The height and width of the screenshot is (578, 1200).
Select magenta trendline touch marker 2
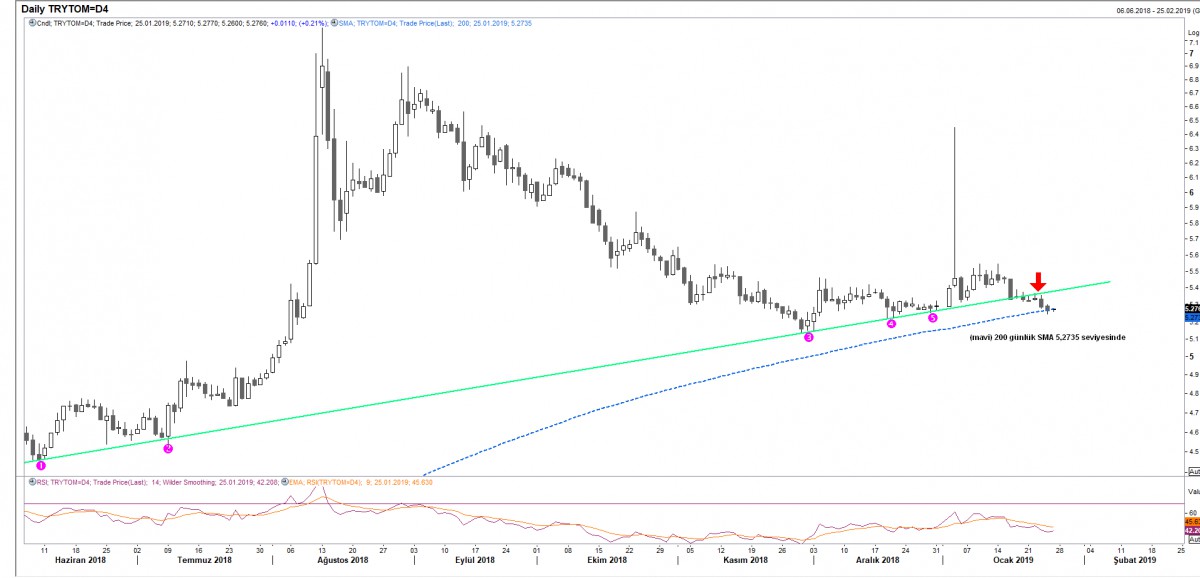pyautogui.click(x=168, y=448)
